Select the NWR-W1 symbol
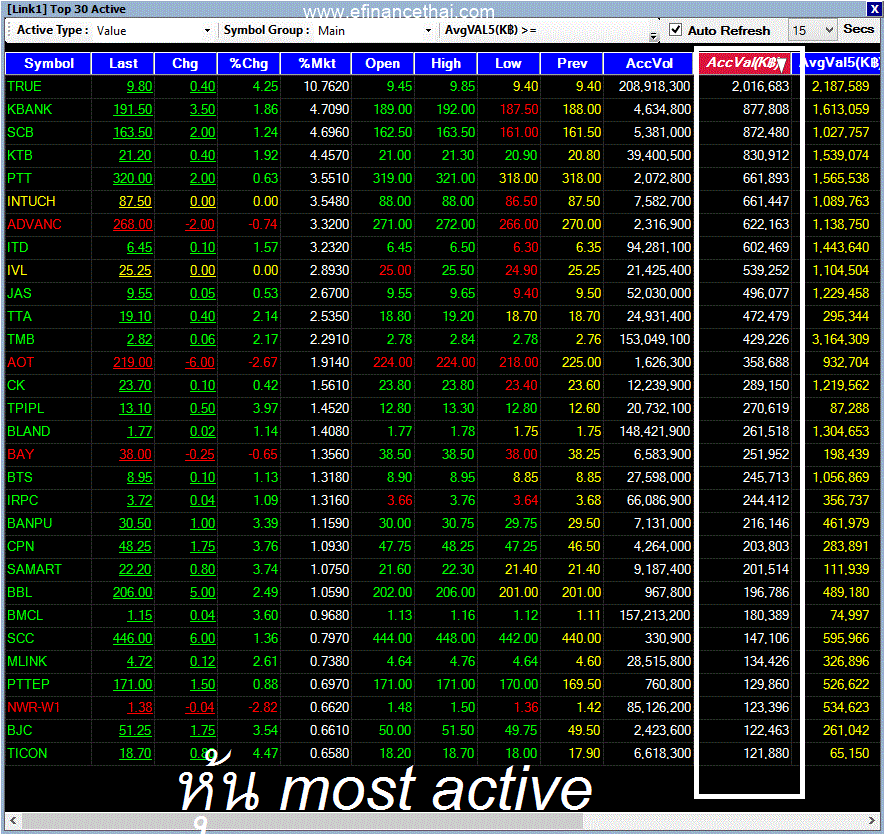This screenshot has height=835, width=885. tap(33, 707)
